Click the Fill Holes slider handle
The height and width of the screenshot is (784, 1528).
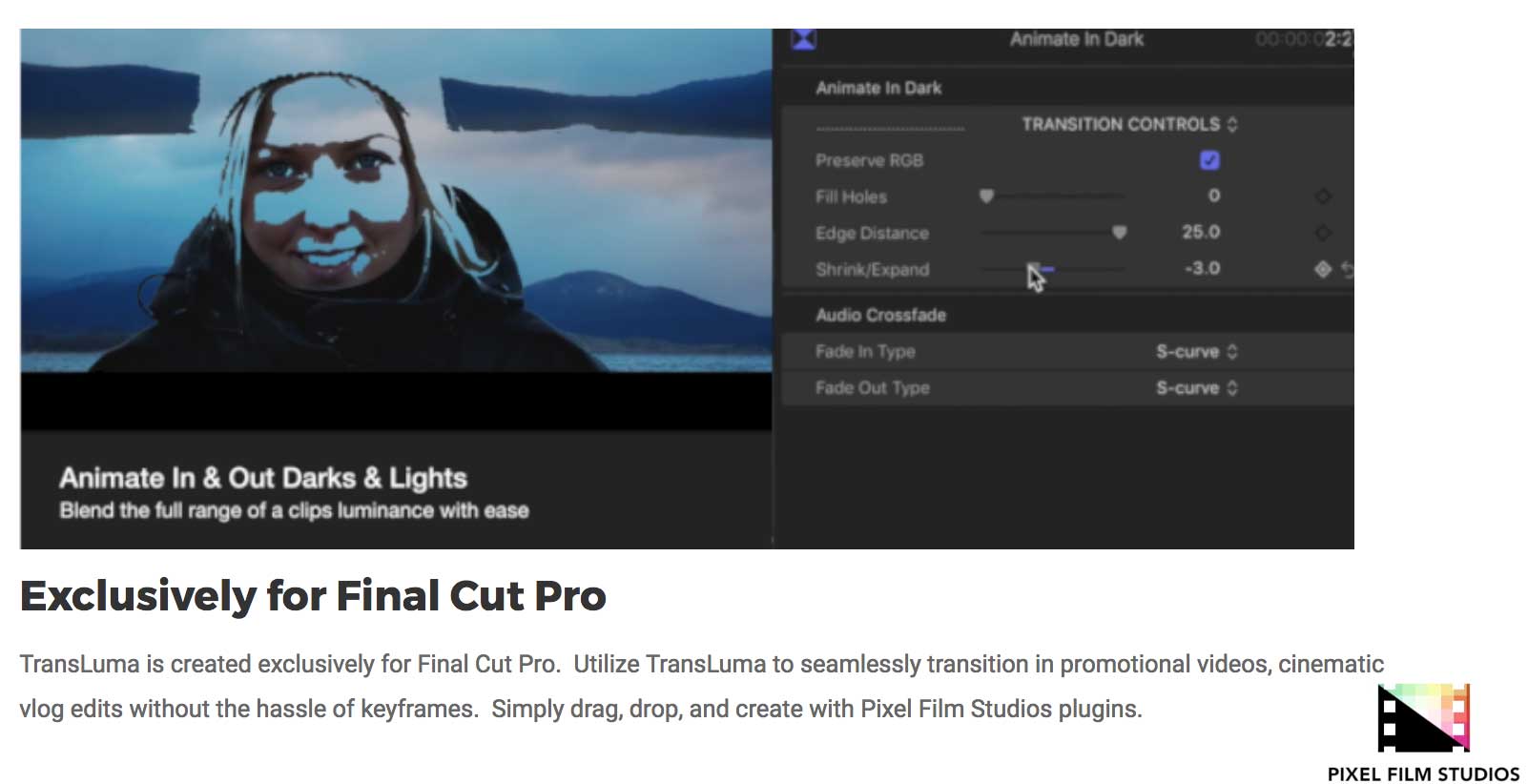point(986,196)
